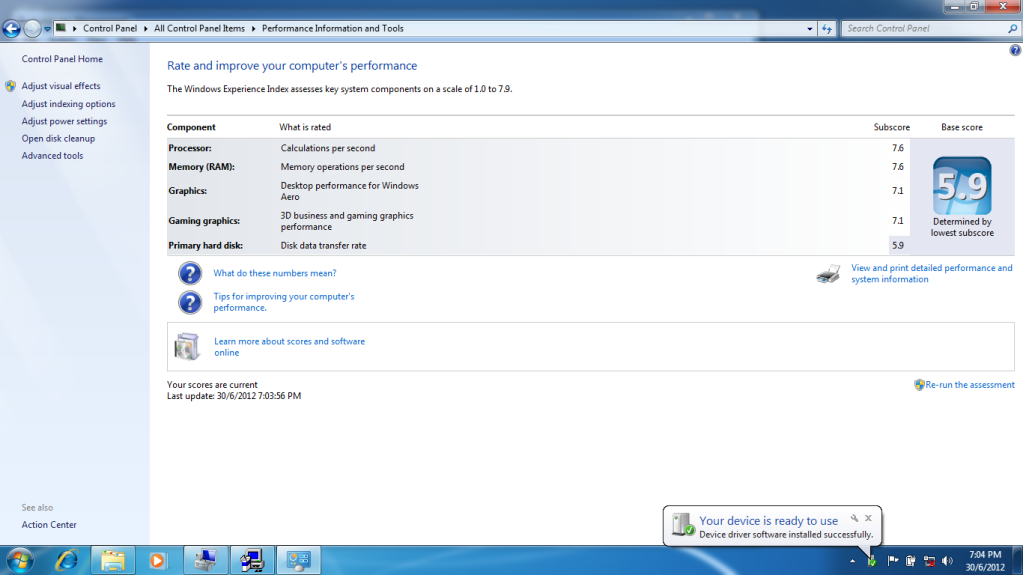Click the Forward navigation arrow
Image resolution: width=1023 pixels, height=575 pixels.
pos(32,29)
